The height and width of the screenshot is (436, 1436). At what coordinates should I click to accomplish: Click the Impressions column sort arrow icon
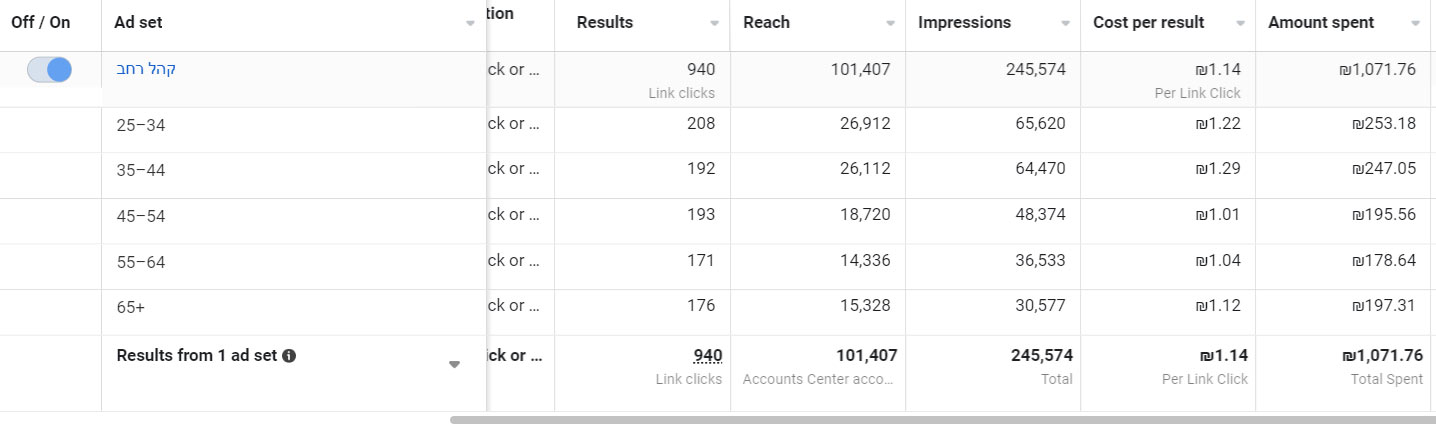point(1065,24)
